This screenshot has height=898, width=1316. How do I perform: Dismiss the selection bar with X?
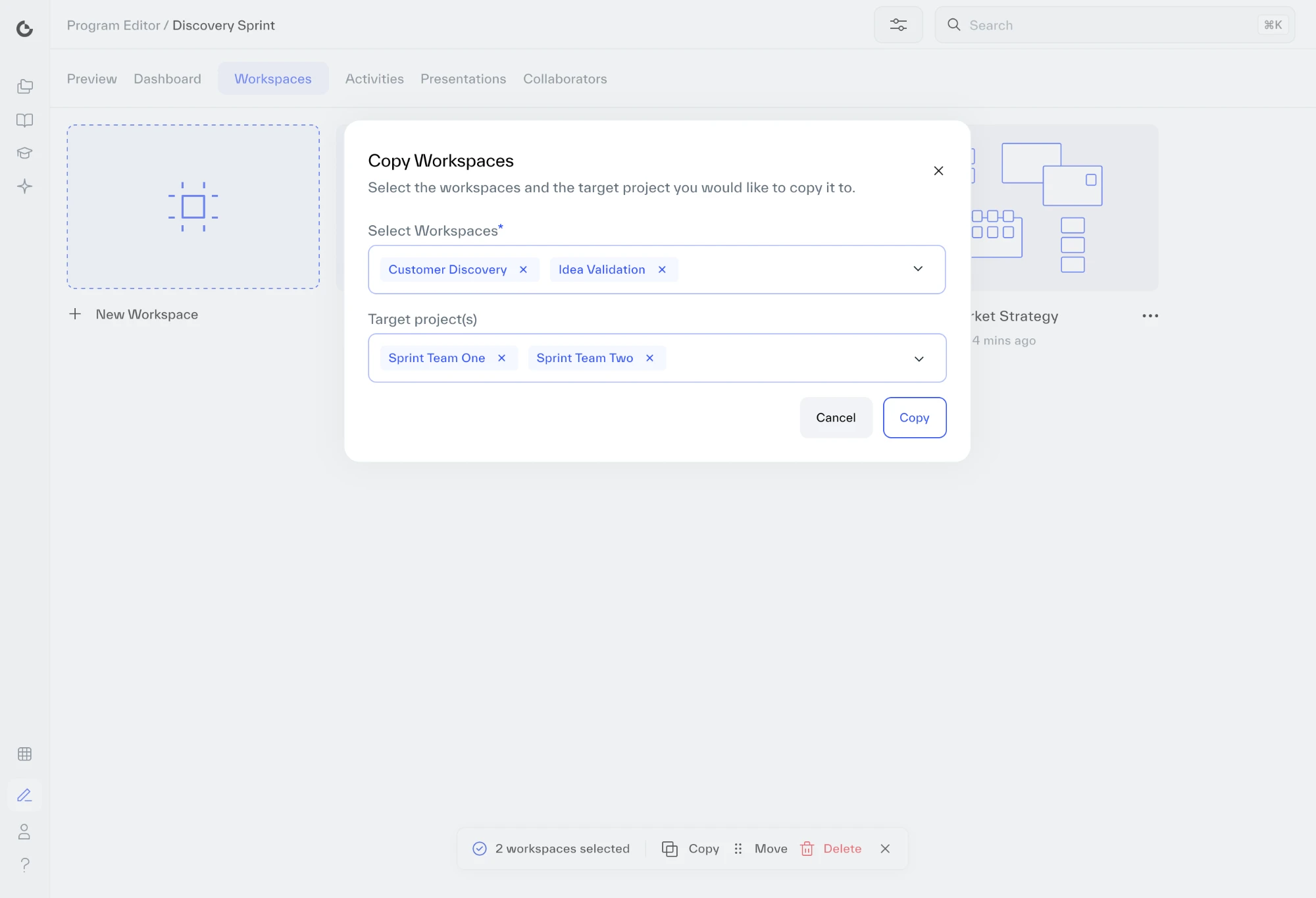[885, 849]
